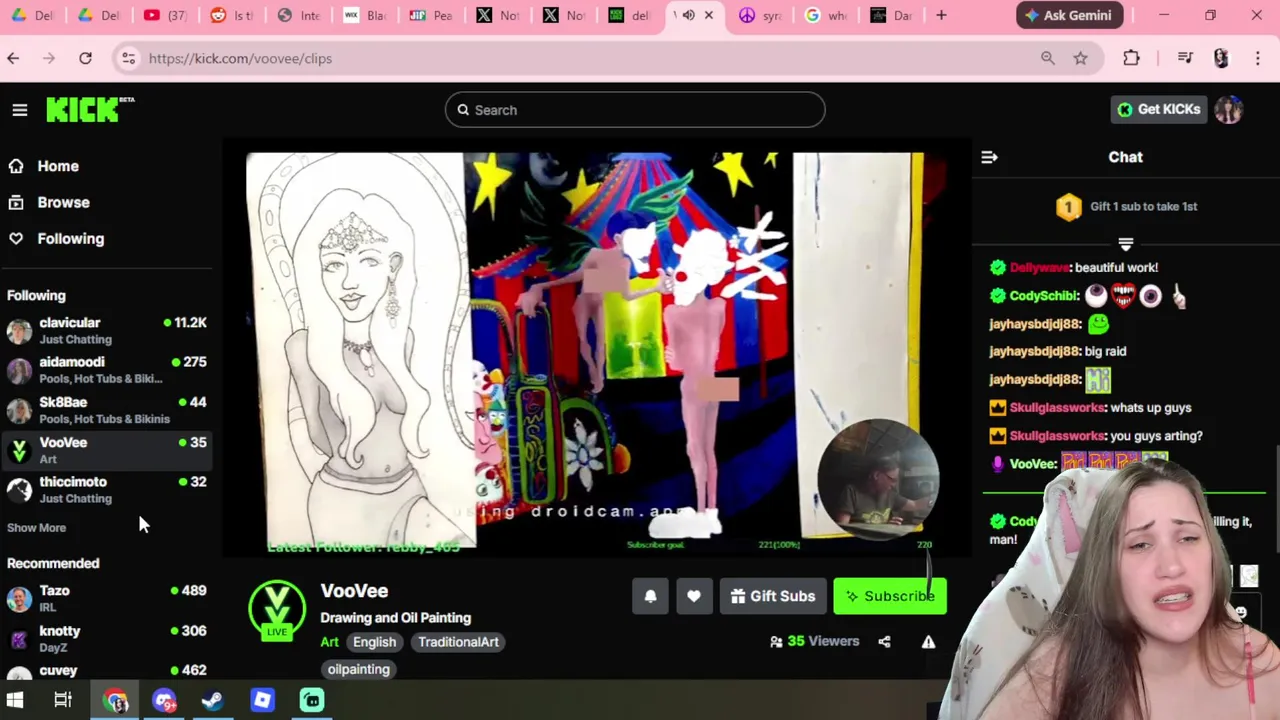1280x720 pixels.
Task: Open thiccimoto's channel
Action: (x=107, y=490)
